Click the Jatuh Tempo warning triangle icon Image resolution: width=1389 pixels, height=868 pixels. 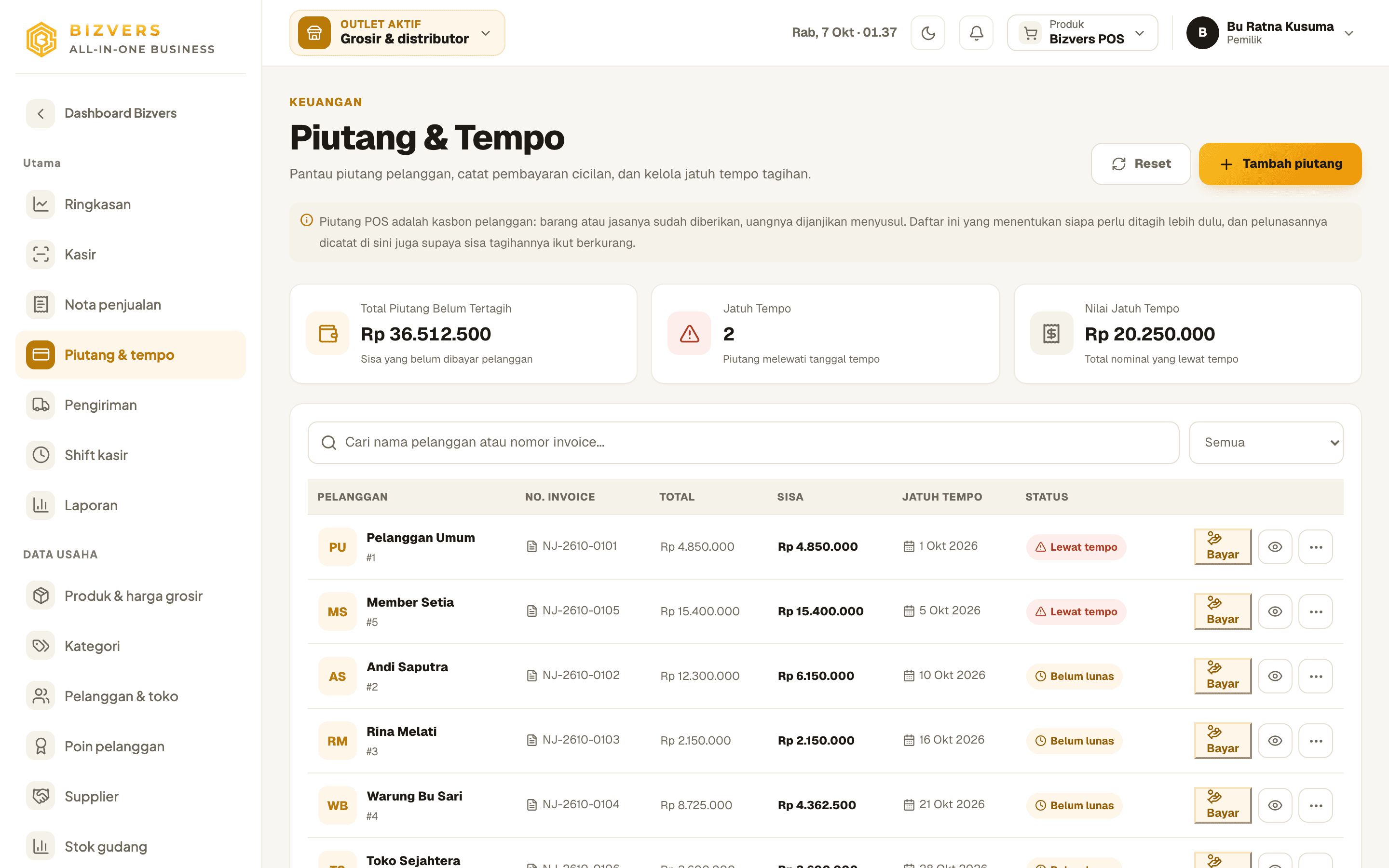pos(689,334)
